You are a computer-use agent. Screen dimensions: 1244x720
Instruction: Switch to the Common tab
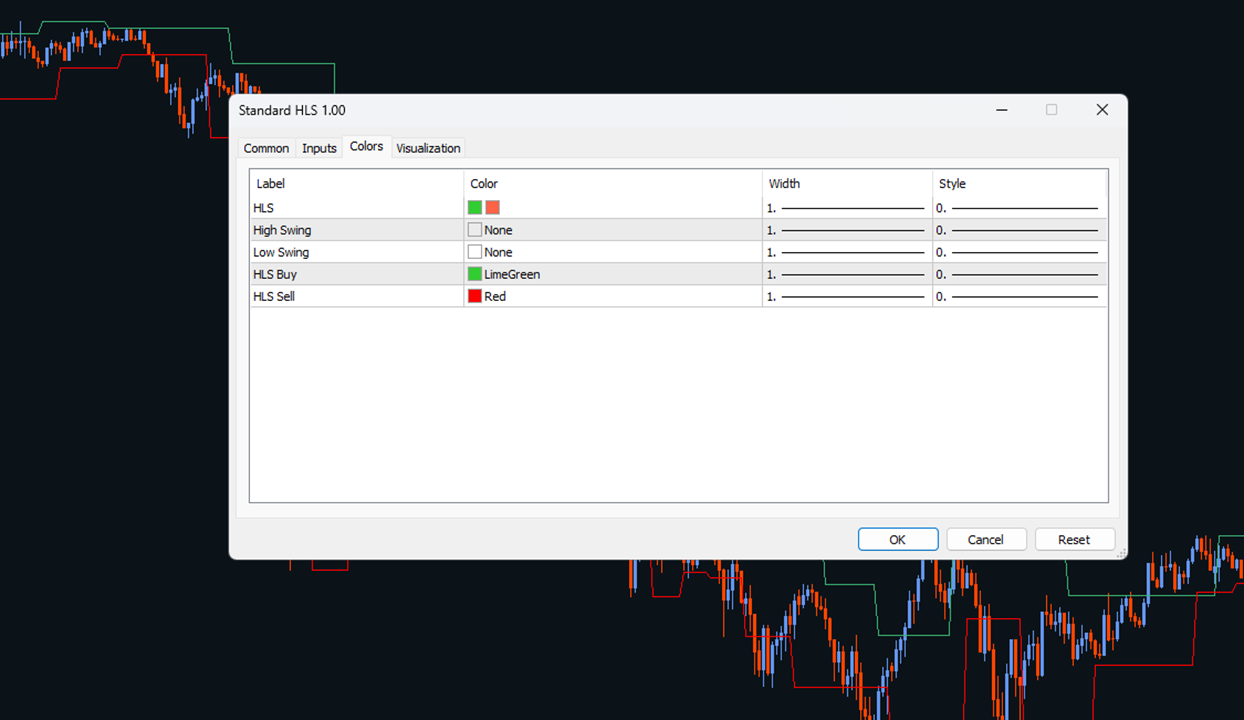(x=266, y=147)
